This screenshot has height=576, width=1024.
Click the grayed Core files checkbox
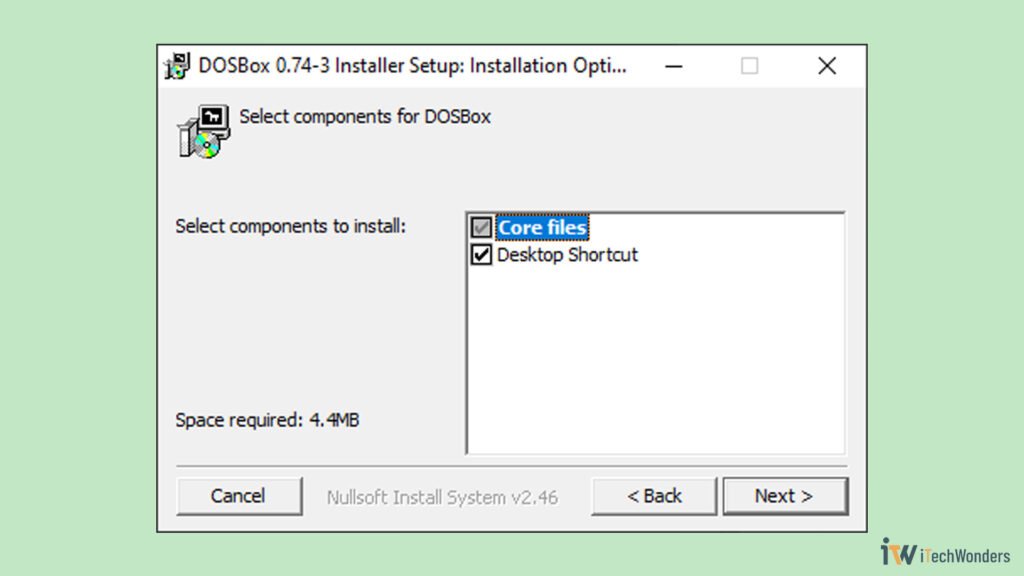click(x=482, y=228)
